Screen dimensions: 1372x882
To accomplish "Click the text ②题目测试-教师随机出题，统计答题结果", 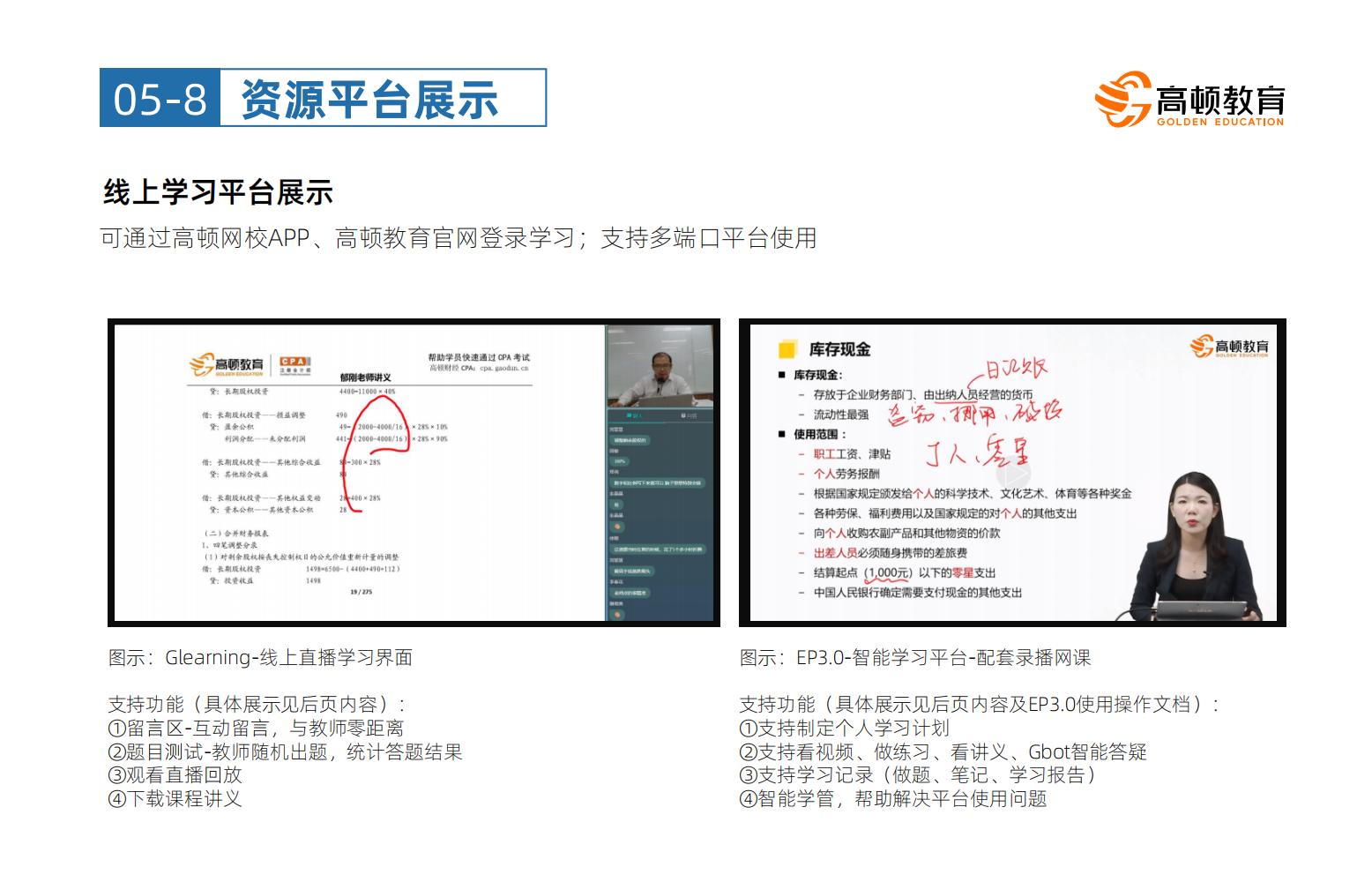I will (x=285, y=752).
